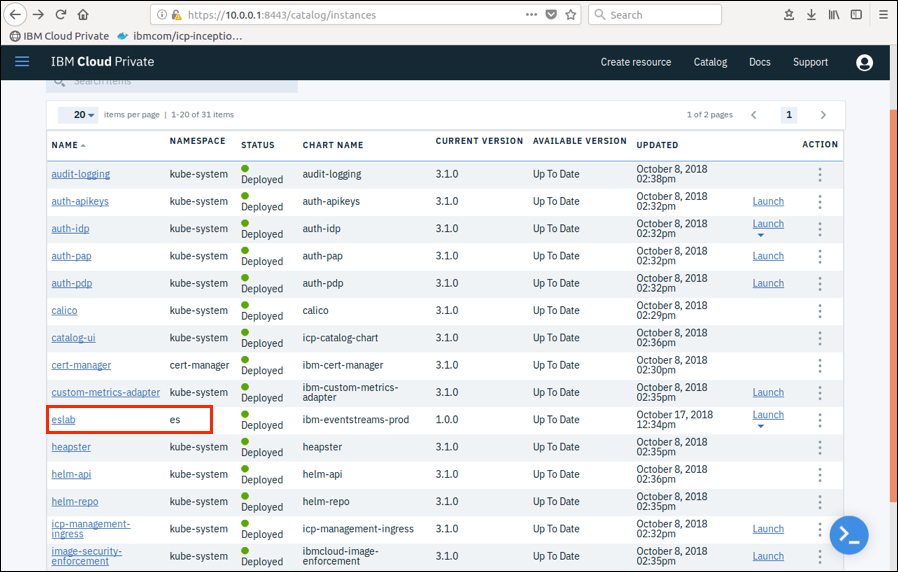Reload the page with the refresh icon

61,14
